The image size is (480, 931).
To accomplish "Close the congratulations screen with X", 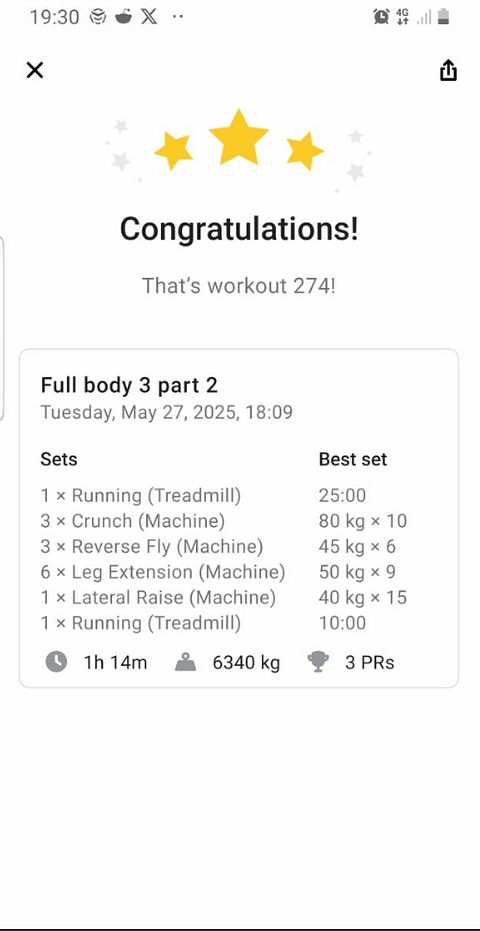I will [x=35, y=70].
